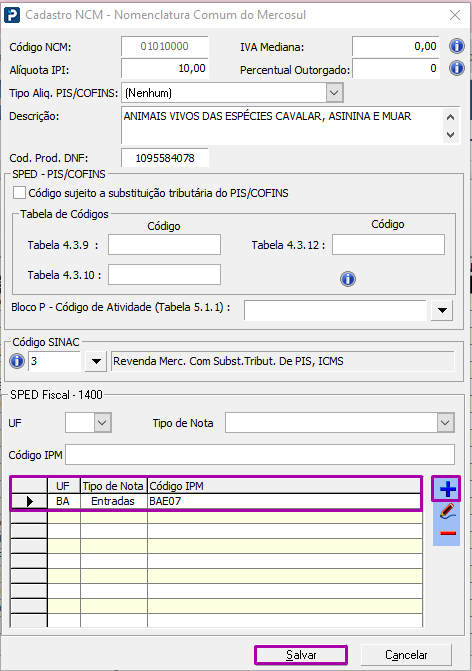The height and width of the screenshot is (671, 472).
Task: Expand the UF dropdown
Action: click(x=102, y=423)
